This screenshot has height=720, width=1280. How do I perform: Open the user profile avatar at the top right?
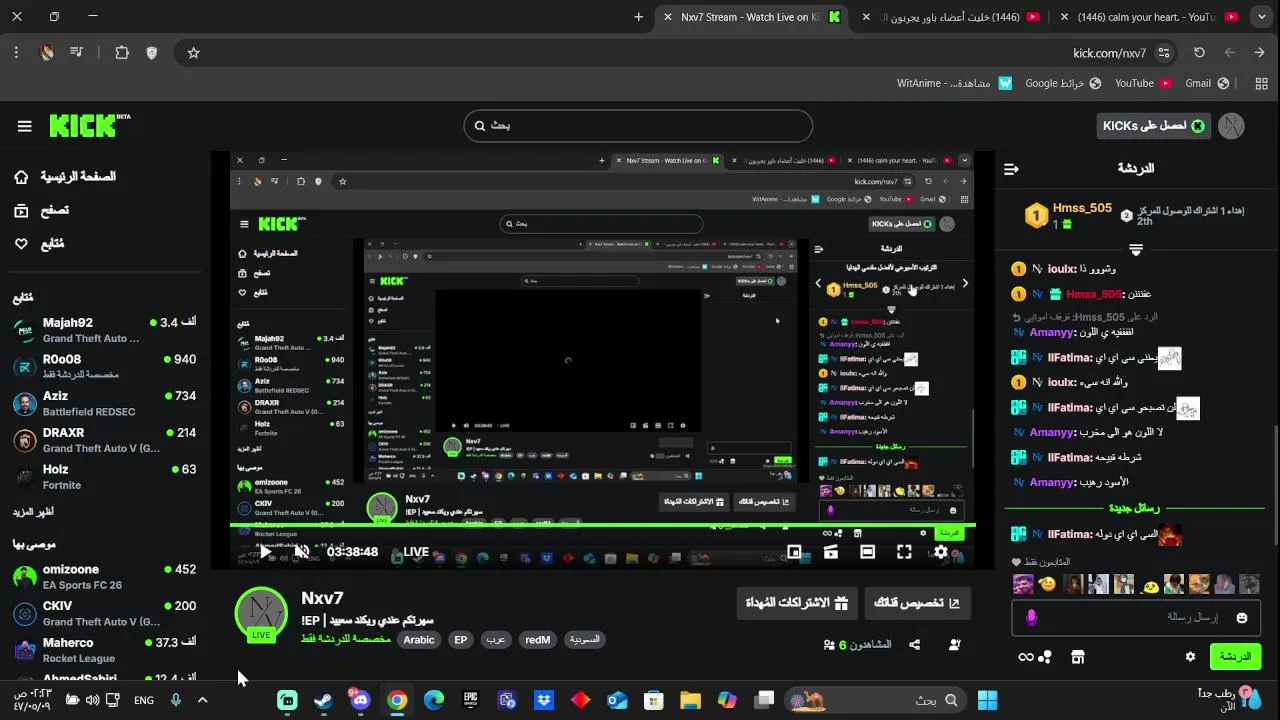click(x=1232, y=126)
